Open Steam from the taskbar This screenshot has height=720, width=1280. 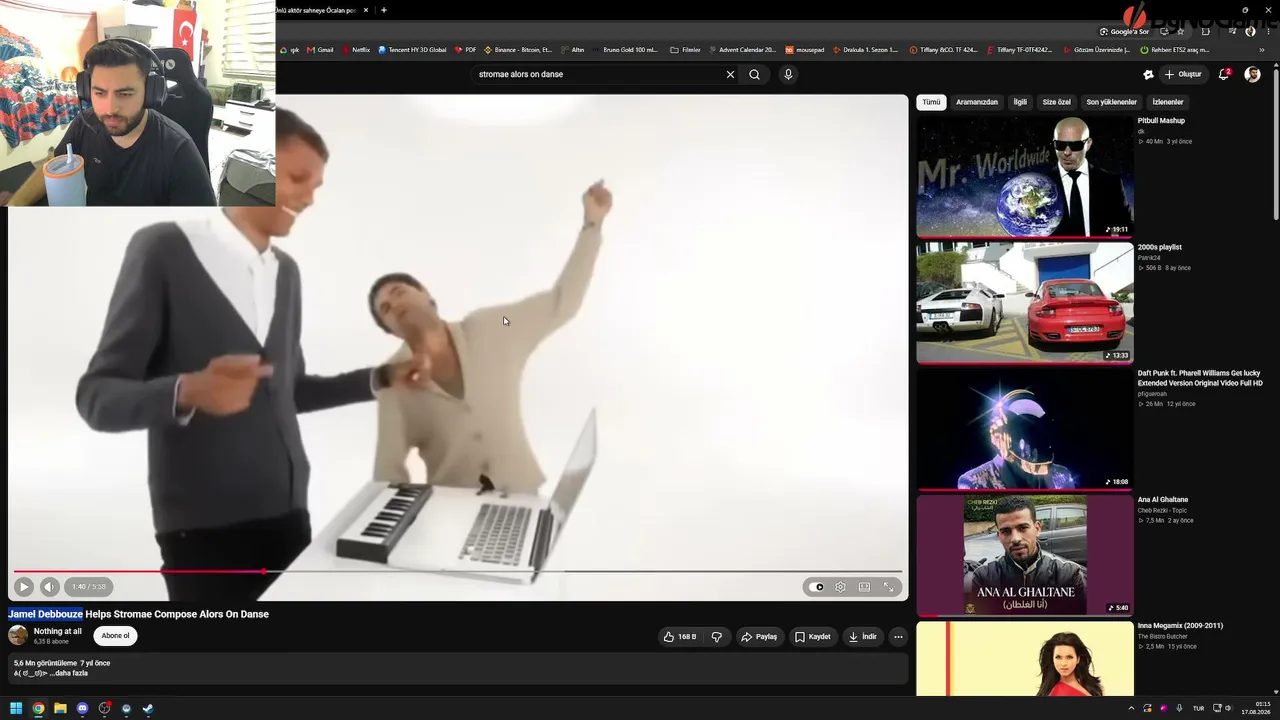coord(148,709)
